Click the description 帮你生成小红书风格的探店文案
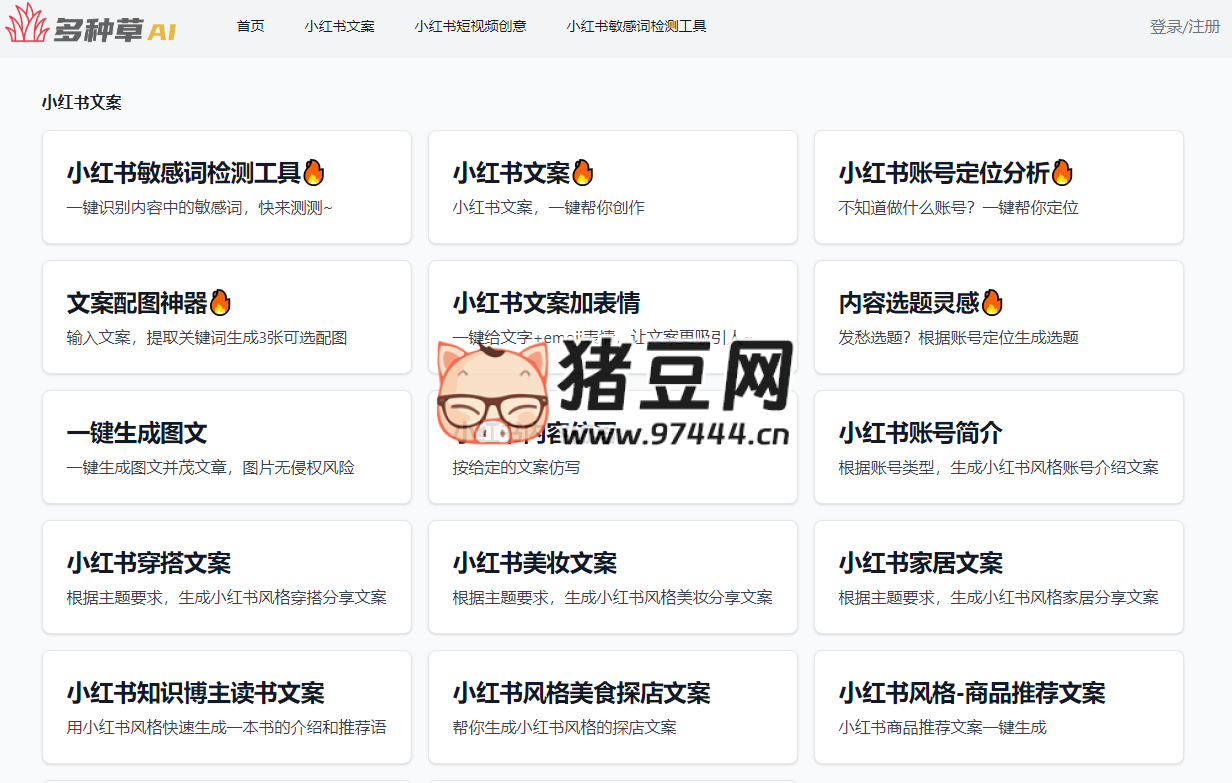1232x783 pixels. tap(565, 728)
